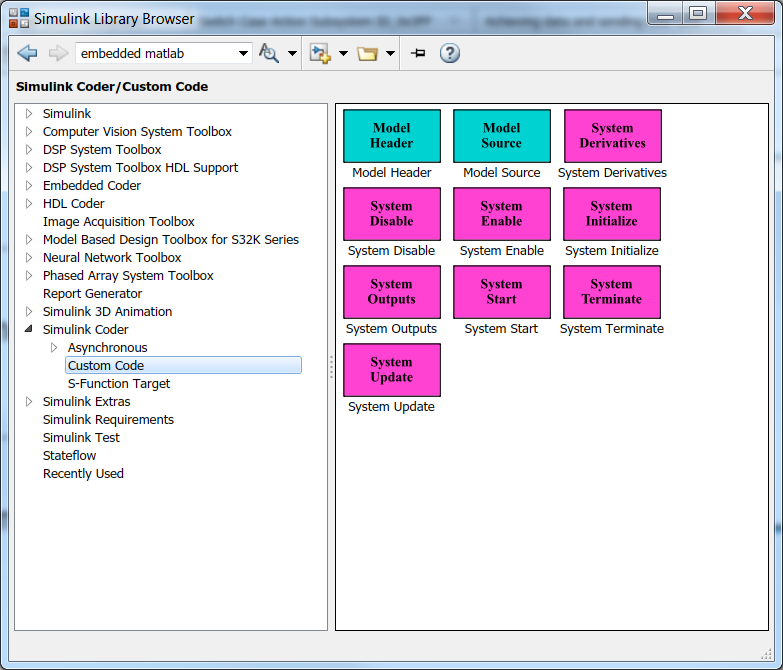Expand the Embedded Coder node

pos(29,185)
